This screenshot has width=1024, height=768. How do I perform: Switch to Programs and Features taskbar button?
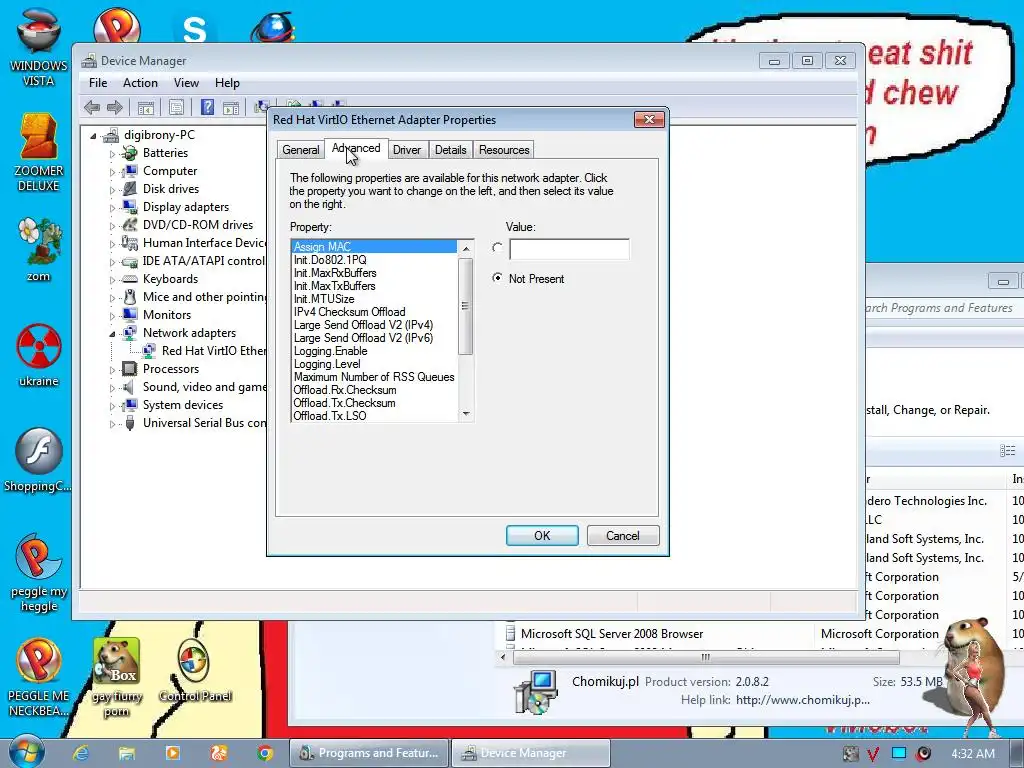point(369,753)
